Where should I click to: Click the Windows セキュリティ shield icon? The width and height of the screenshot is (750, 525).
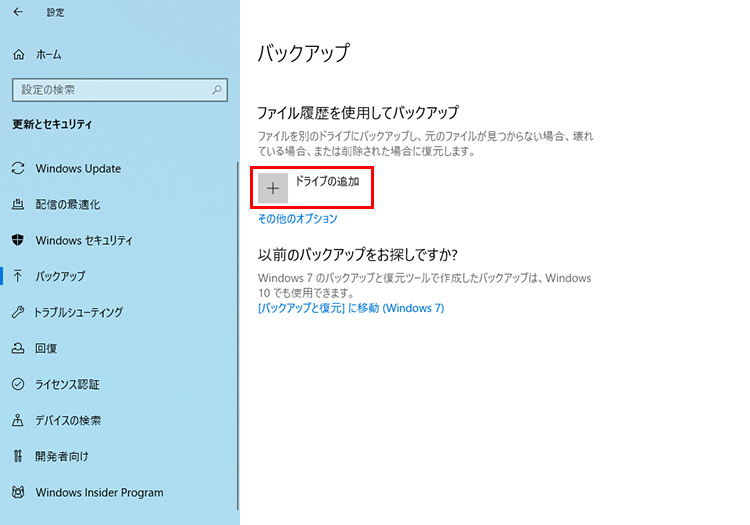pos(18,240)
